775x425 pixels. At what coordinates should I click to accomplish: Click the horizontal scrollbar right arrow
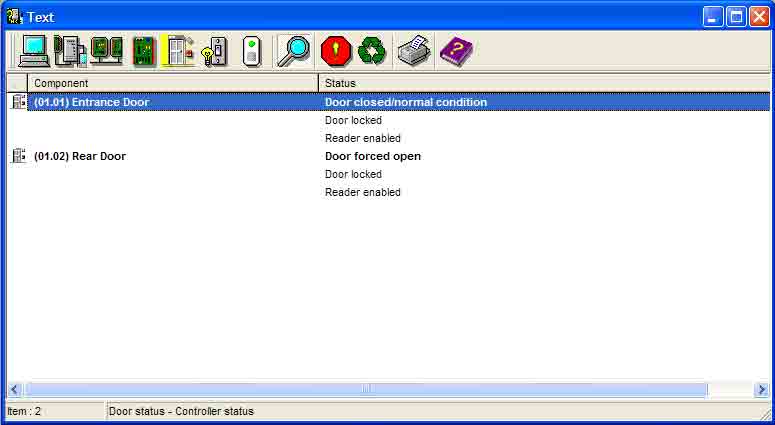pyautogui.click(x=762, y=389)
